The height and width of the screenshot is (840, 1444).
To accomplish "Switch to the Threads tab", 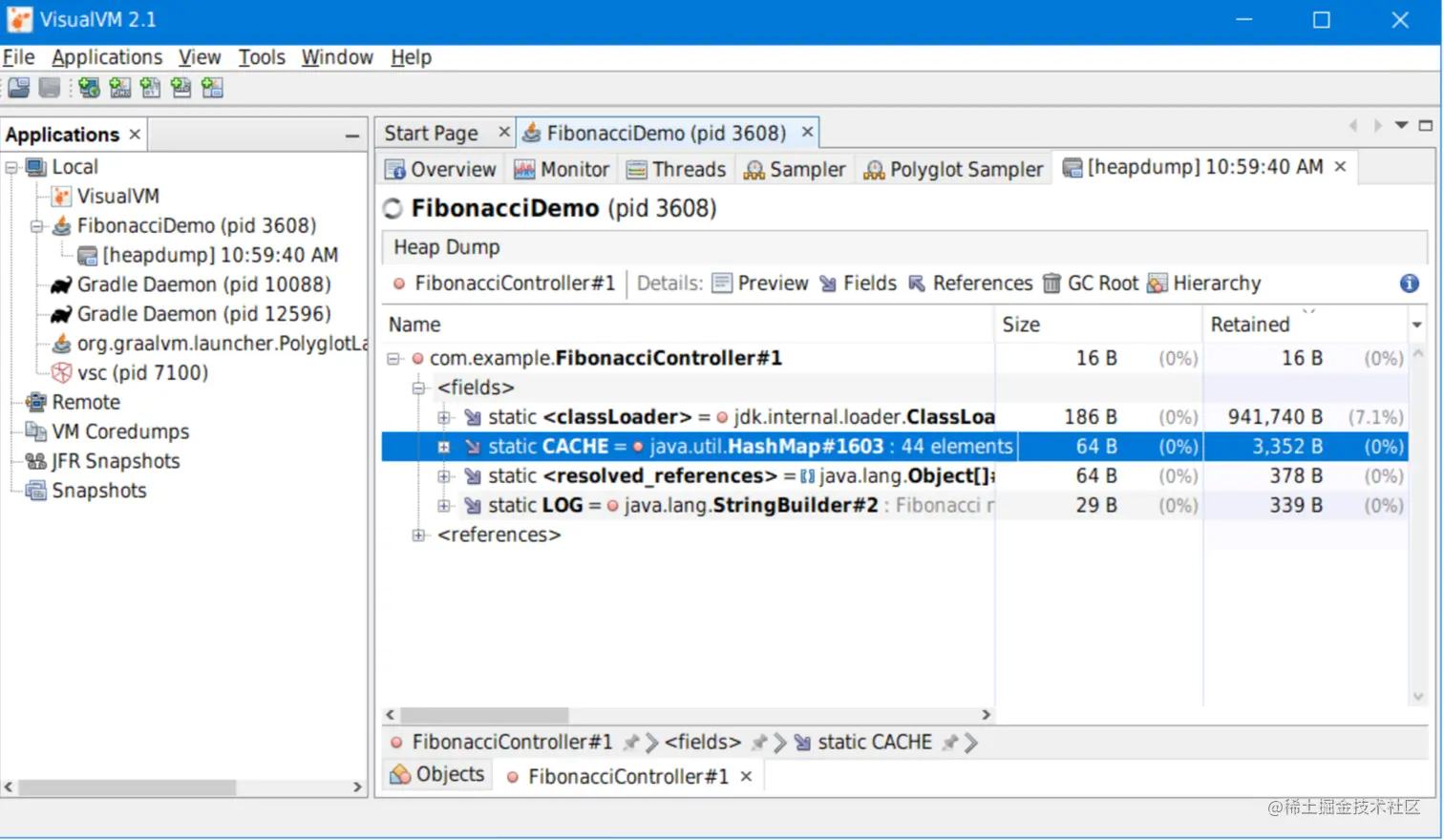I will [x=676, y=170].
